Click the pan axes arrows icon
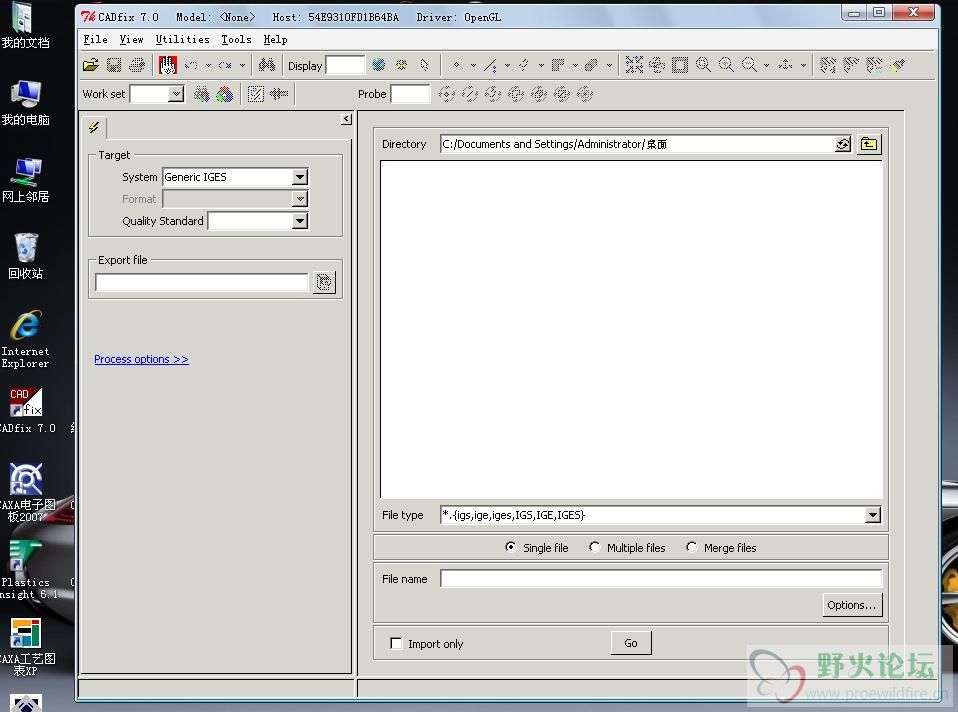This screenshot has width=958, height=712. (x=786, y=65)
